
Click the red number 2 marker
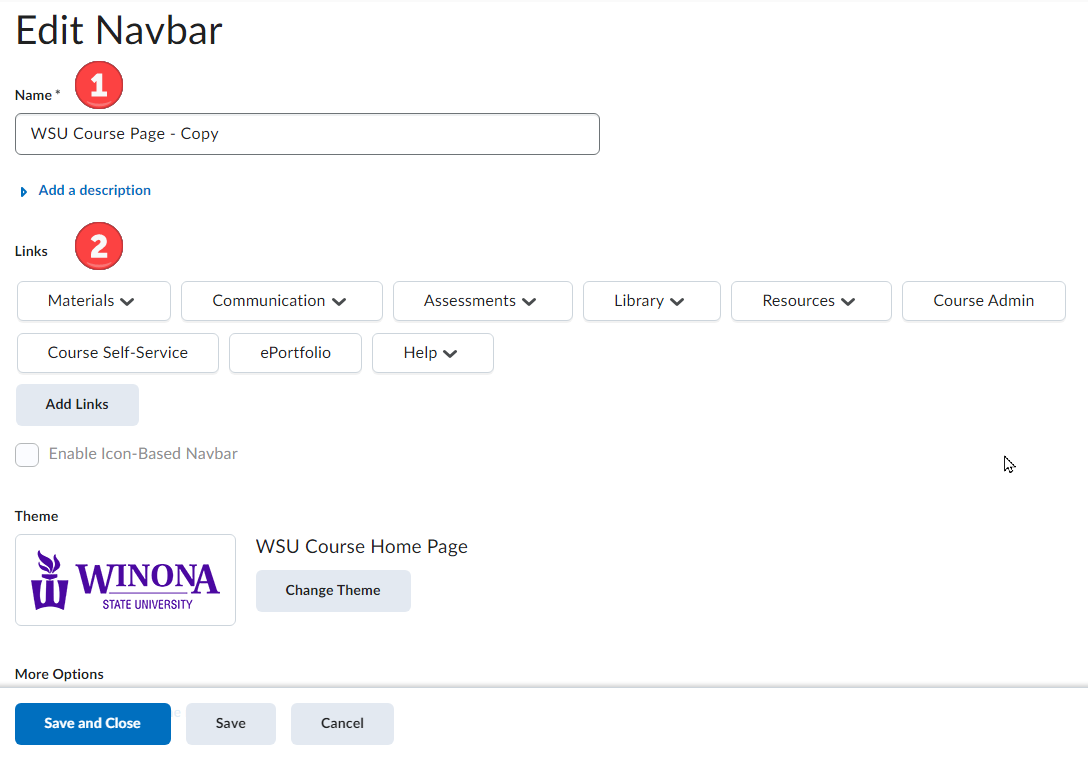[x=99, y=247]
